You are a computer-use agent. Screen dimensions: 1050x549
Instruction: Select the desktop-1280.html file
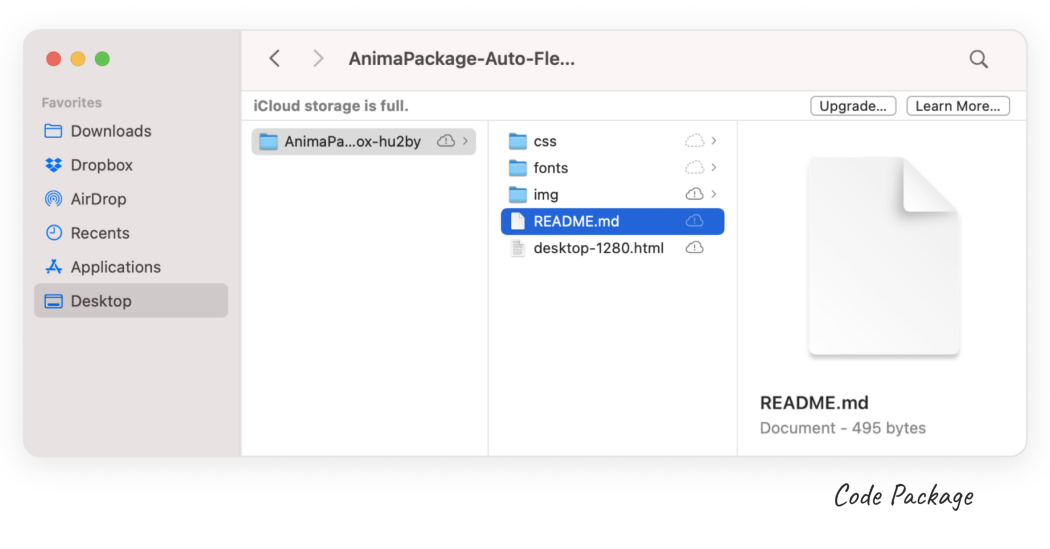click(598, 248)
